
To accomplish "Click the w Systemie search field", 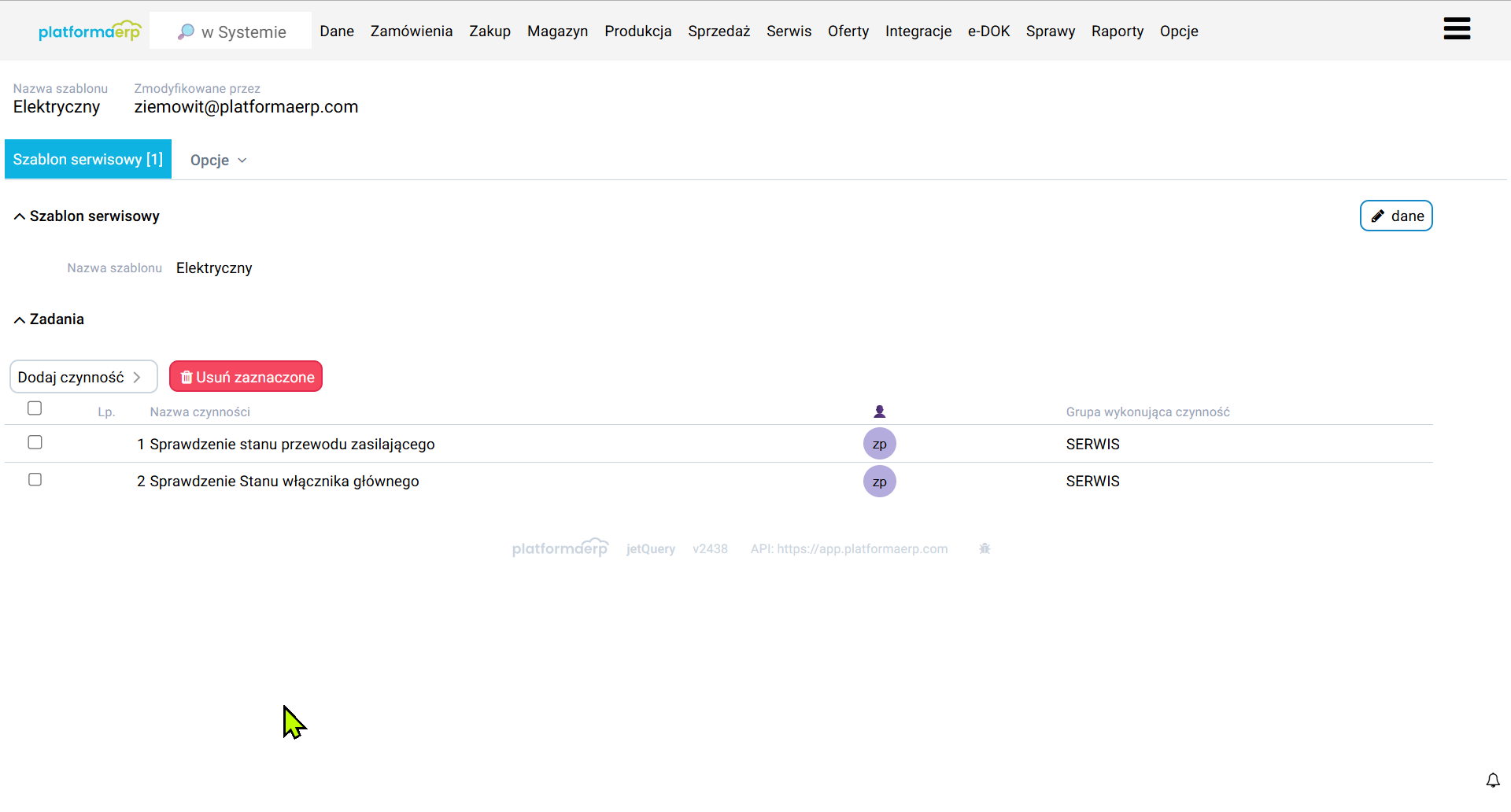I will [x=244, y=31].
